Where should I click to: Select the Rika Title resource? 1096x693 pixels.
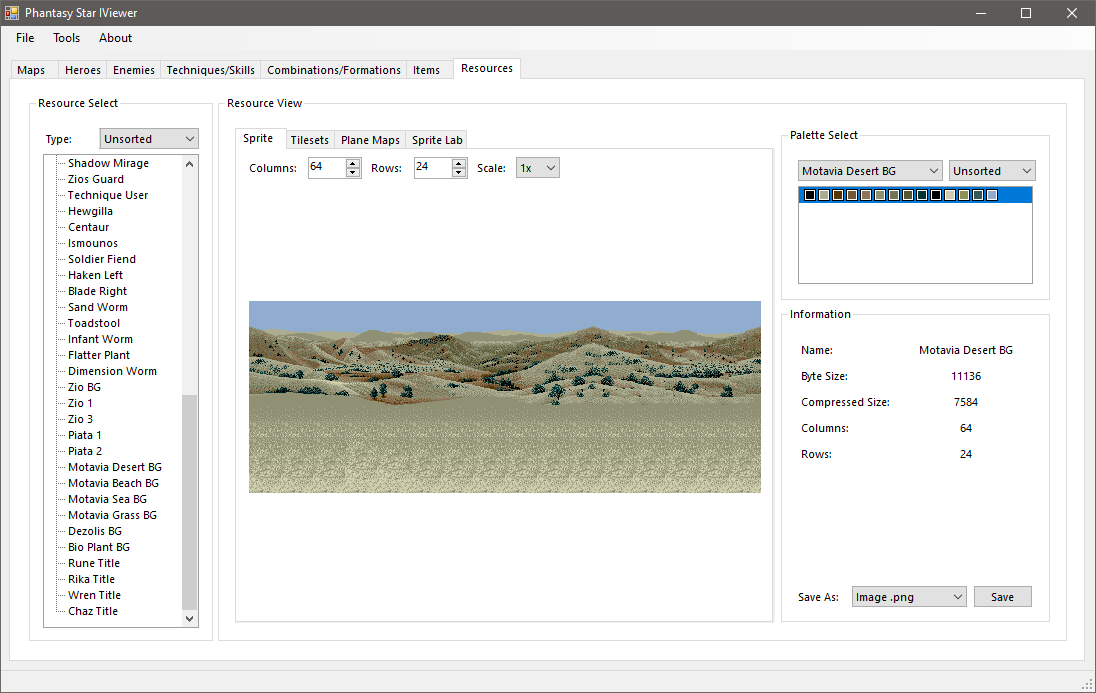91,579
